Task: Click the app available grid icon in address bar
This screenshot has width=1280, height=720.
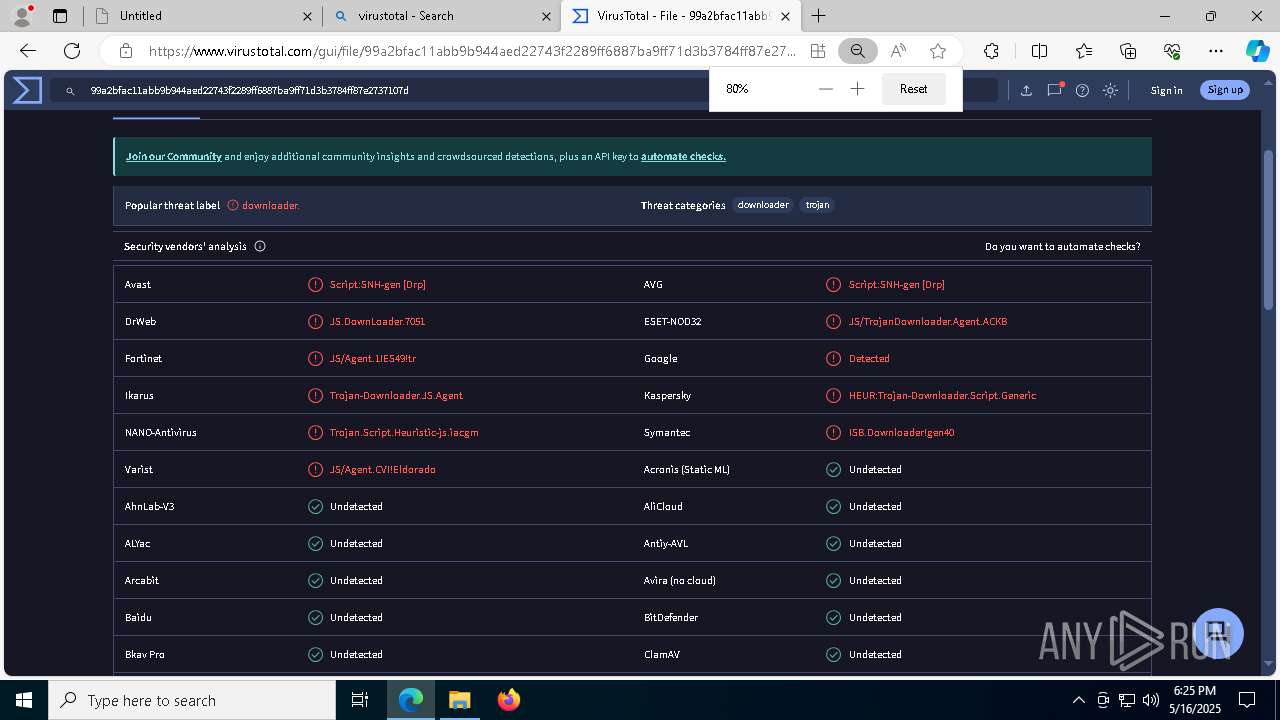Action: pyautogui.click(x=818, y=51)
